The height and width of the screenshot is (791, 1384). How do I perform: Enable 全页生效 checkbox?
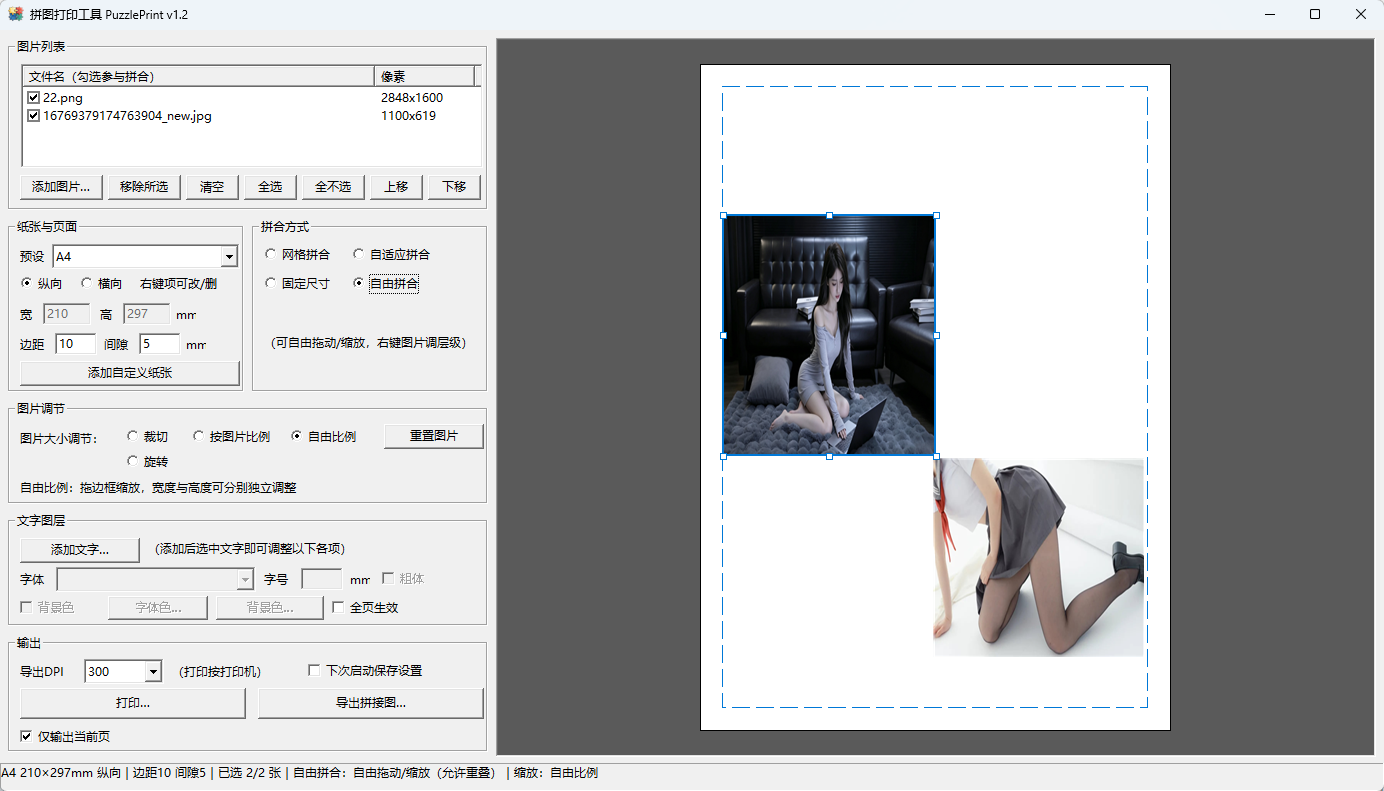click(338, 607)
